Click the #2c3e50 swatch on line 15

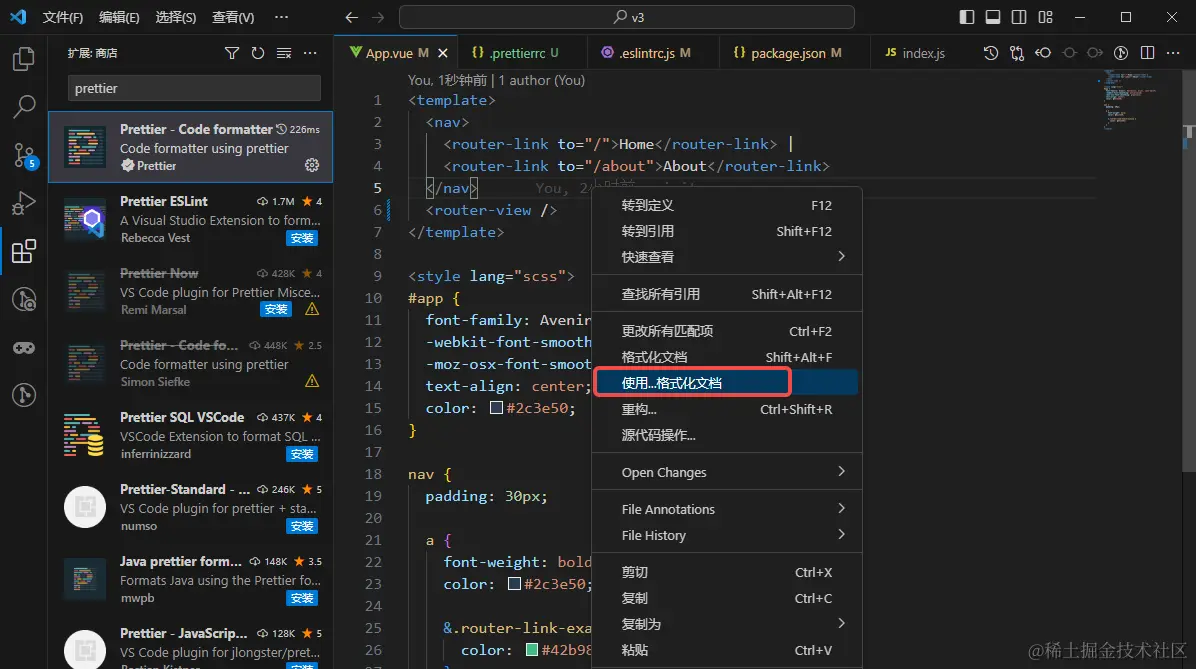tap(497, 408)
